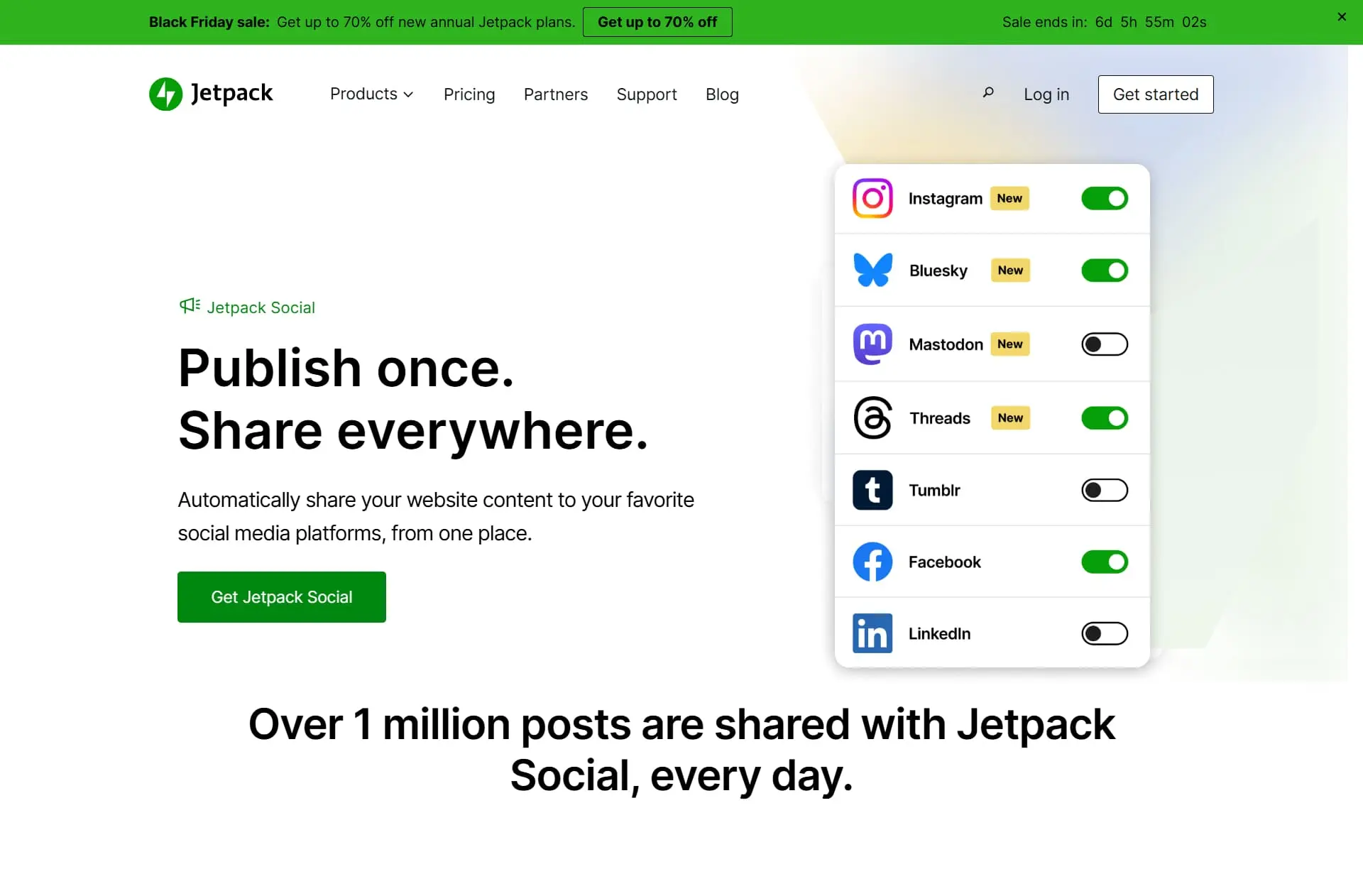Click the Jetpack wordmark text
Viewport: 1363px width, 896px height.
point(231,93)
